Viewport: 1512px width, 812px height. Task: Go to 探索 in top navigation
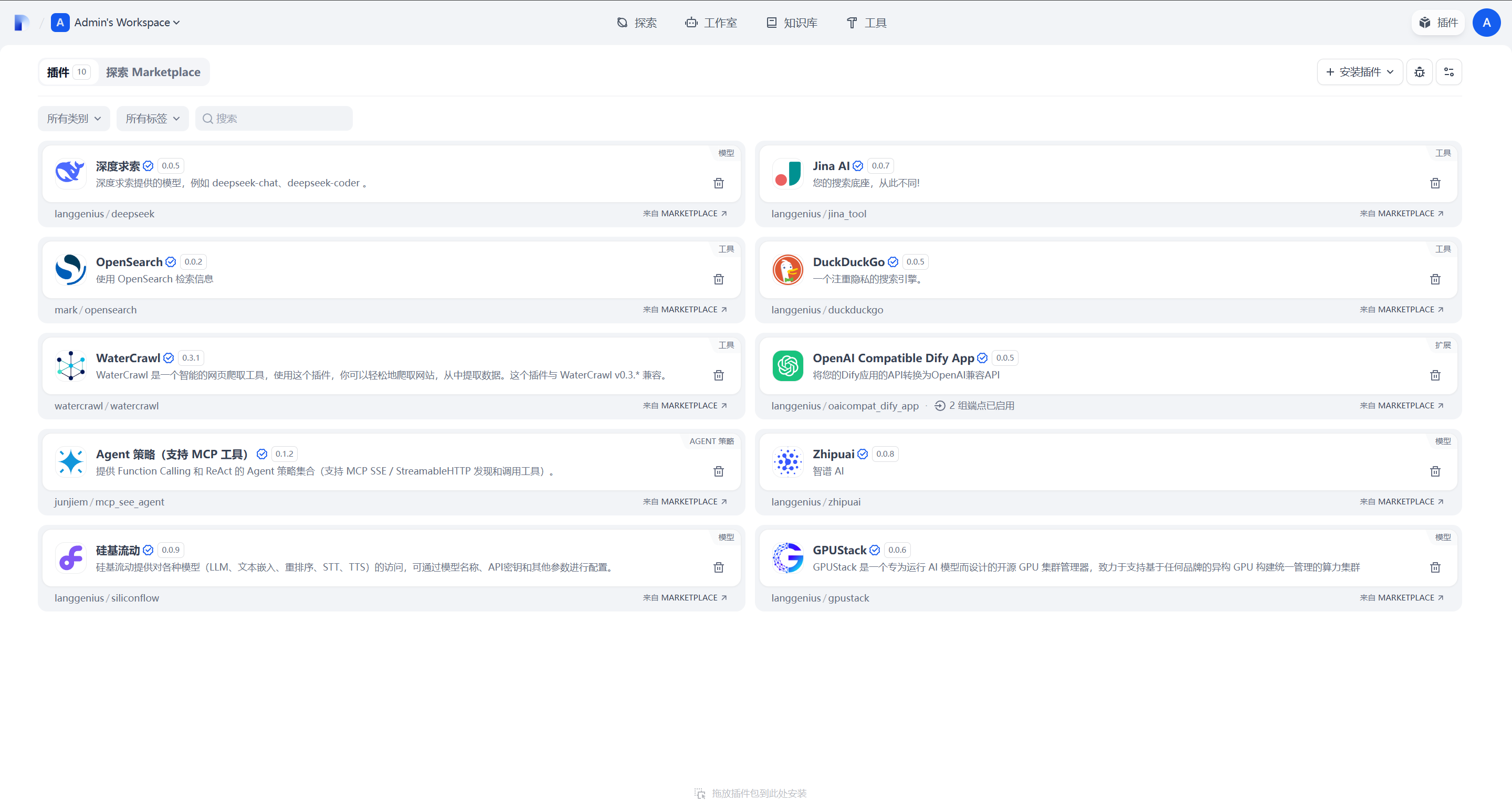(637, 22)
